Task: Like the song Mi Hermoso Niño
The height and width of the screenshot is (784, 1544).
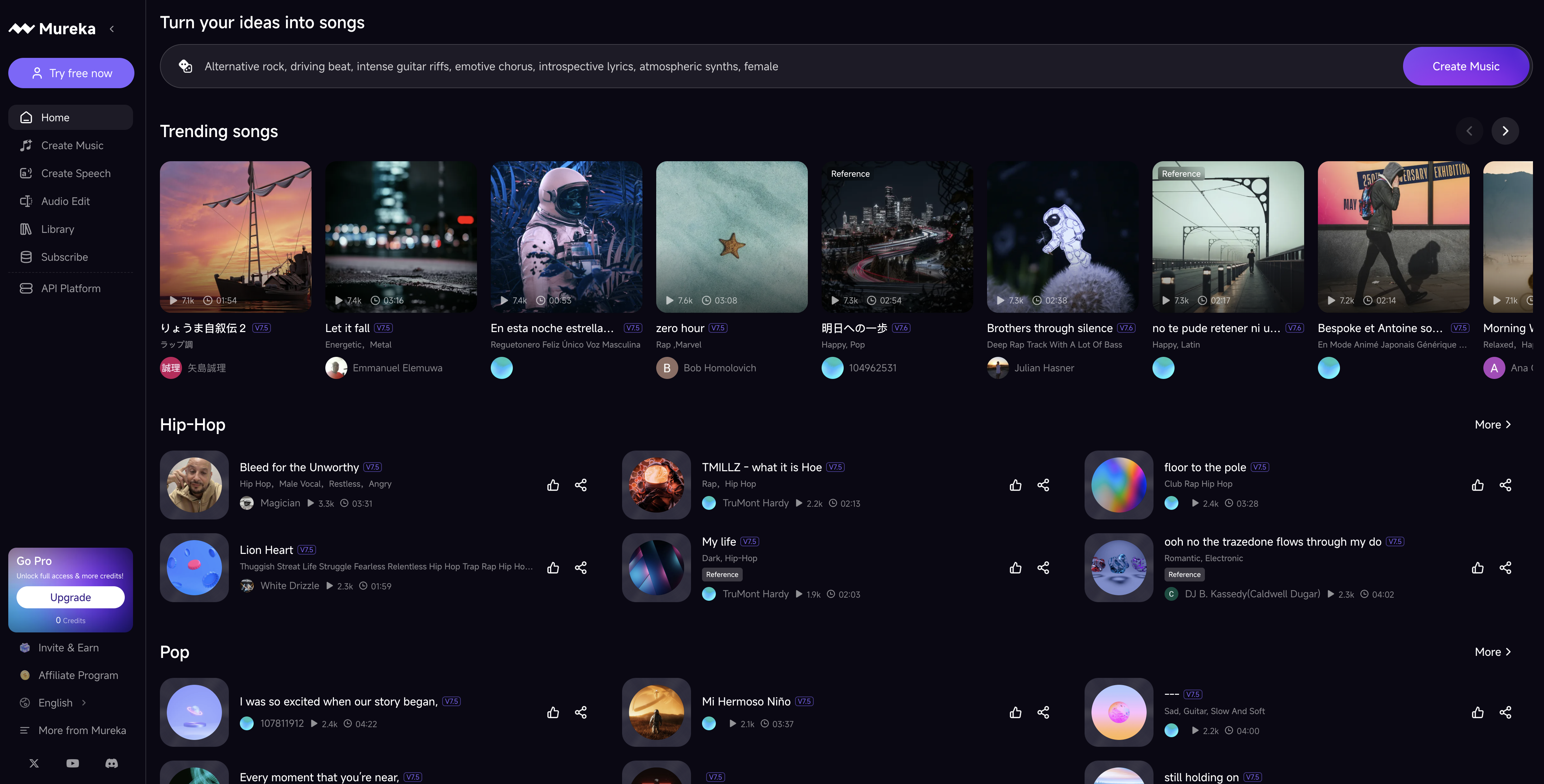Action: [x=1015, y=712]
